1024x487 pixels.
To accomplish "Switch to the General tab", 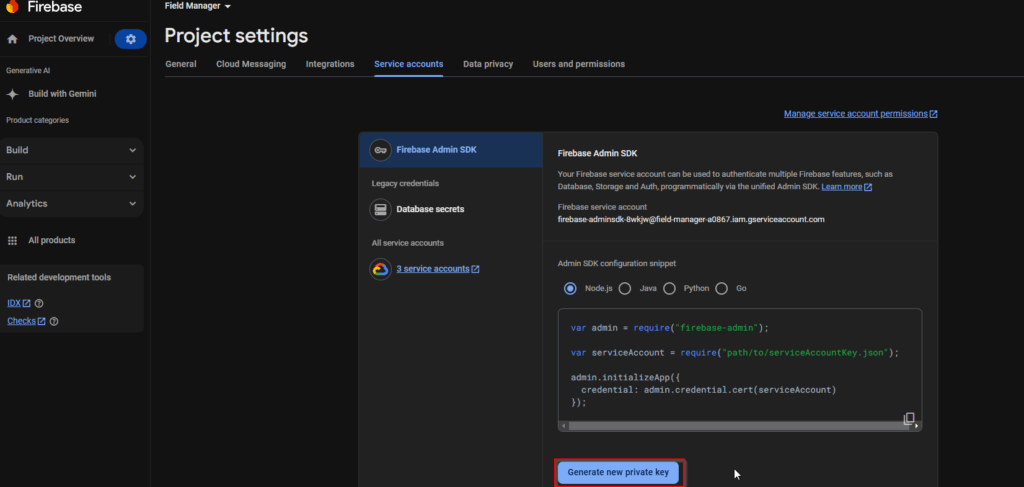I will point(181,64).
